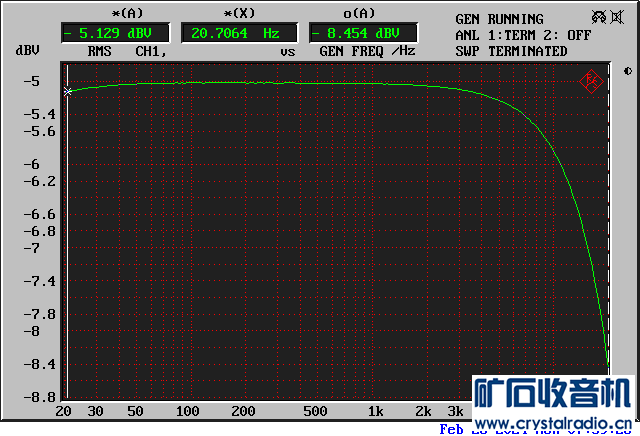Image resolution: width=640 pixels, height=436 pixels.
Task: Click the crossed-out speaker icon
Action: 617,17
